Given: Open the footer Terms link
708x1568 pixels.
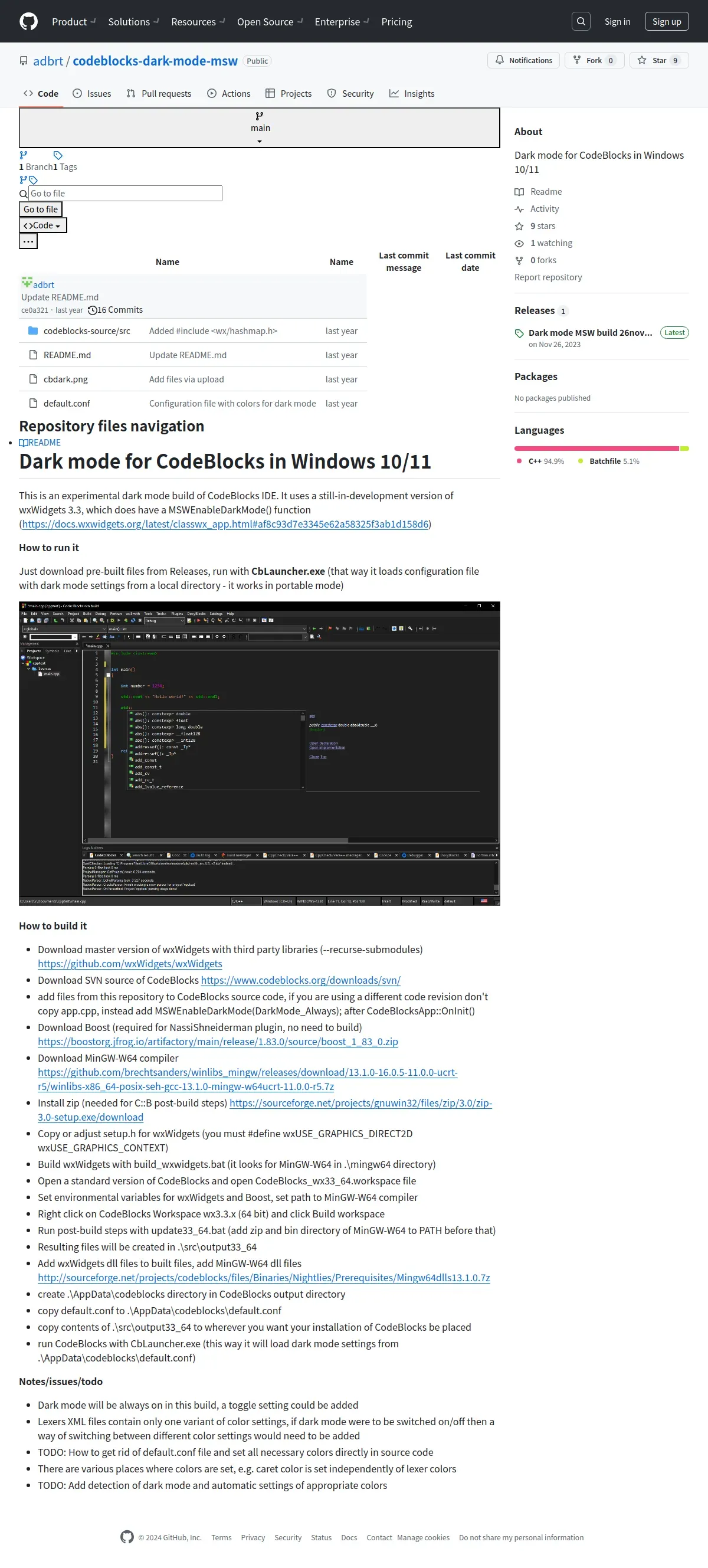Looking at the screenshot, I should (221, 1537).
